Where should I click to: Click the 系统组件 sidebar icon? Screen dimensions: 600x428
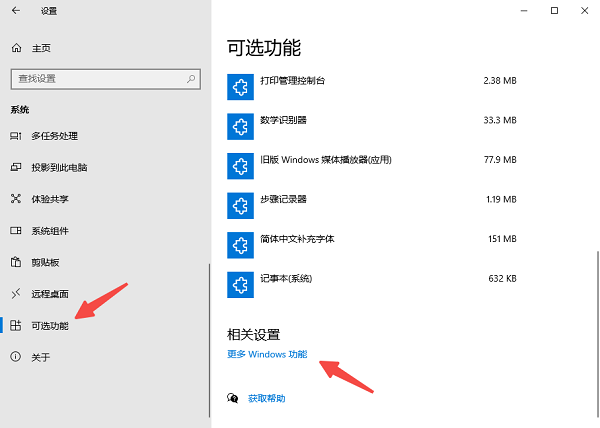15,231
